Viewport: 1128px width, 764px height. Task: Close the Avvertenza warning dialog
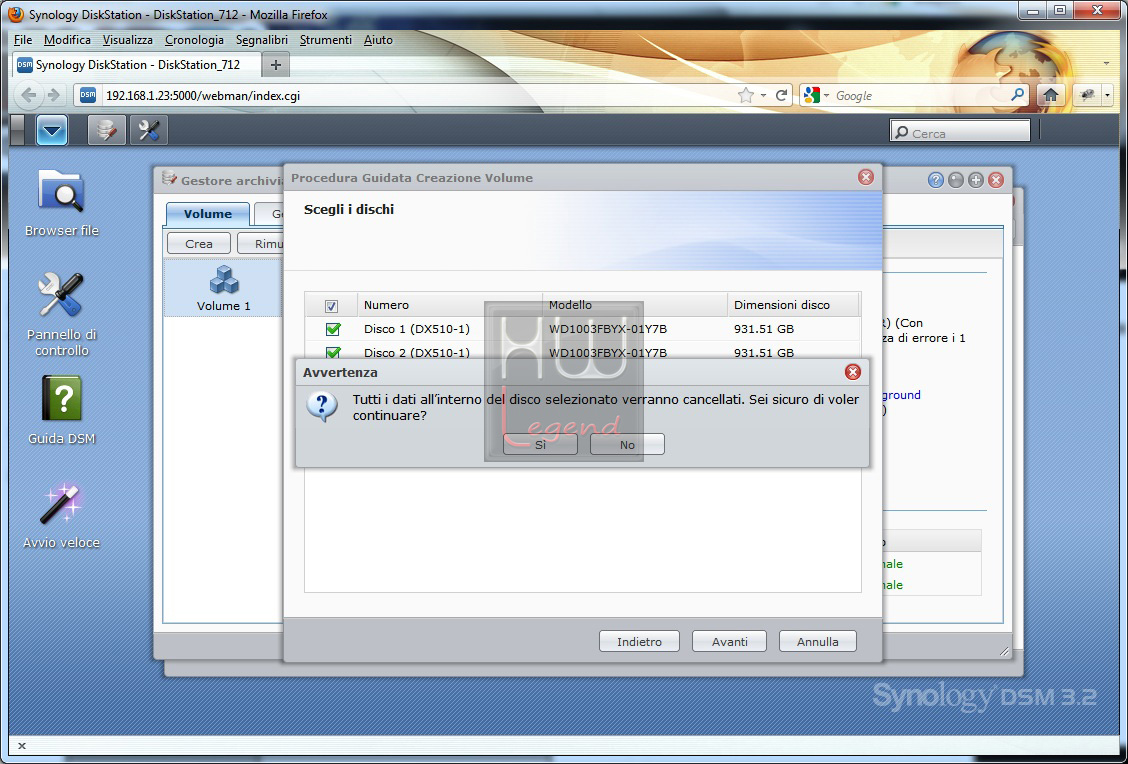pyautogui.click(x=852, y=372)
